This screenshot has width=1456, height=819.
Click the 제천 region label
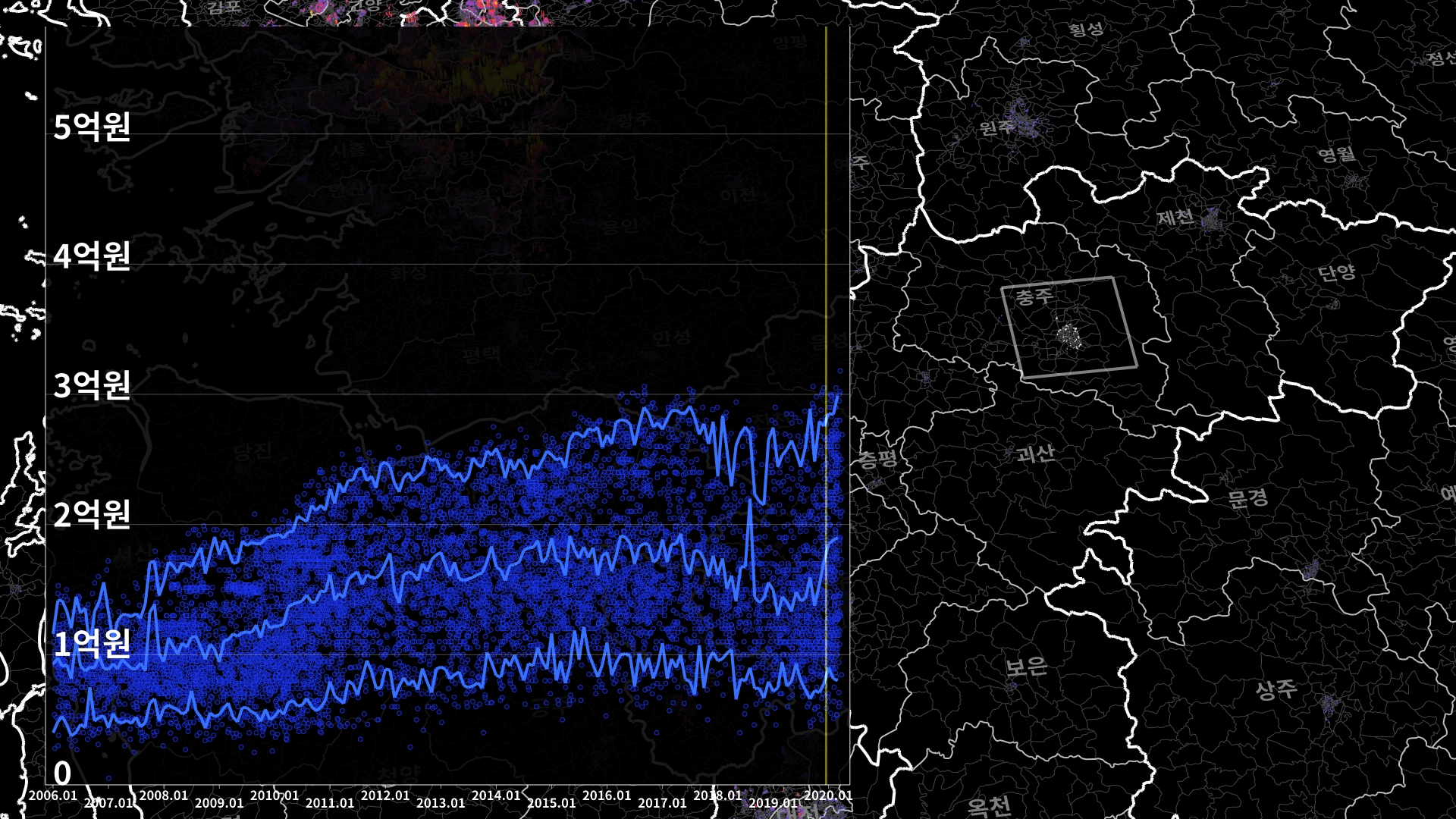point(1175,218)
